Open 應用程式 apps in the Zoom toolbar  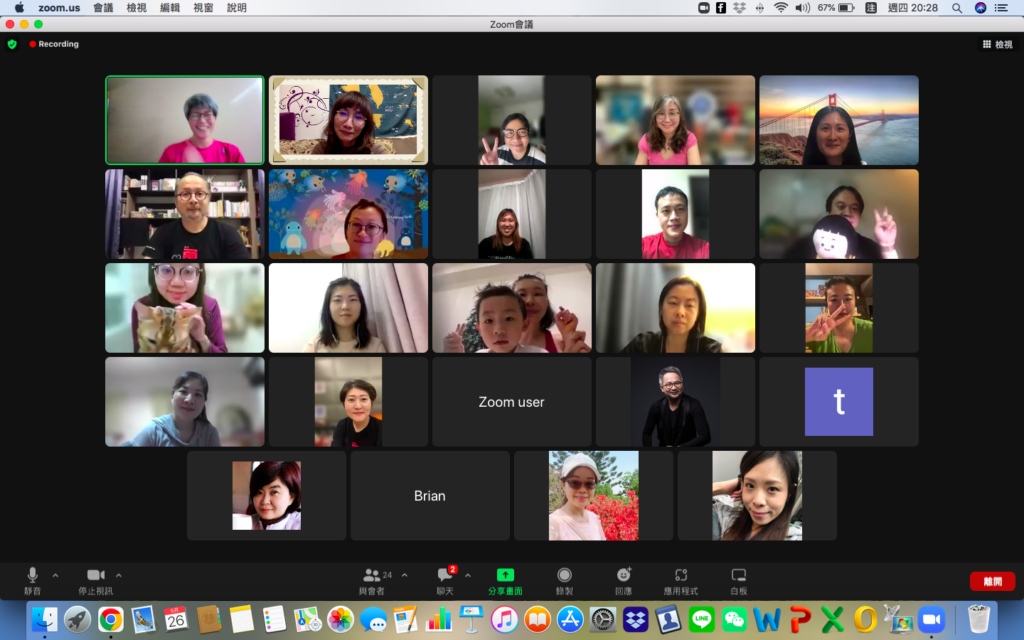680,581
